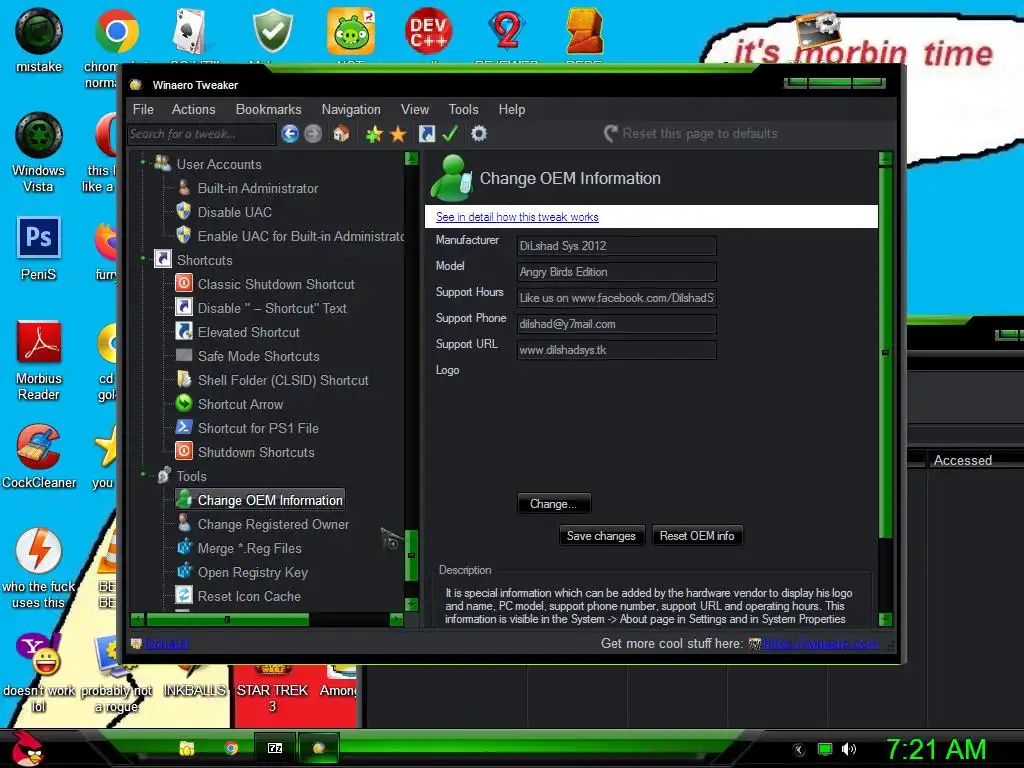
Task: Click the Support URL text field
Action: click(616, 350)
